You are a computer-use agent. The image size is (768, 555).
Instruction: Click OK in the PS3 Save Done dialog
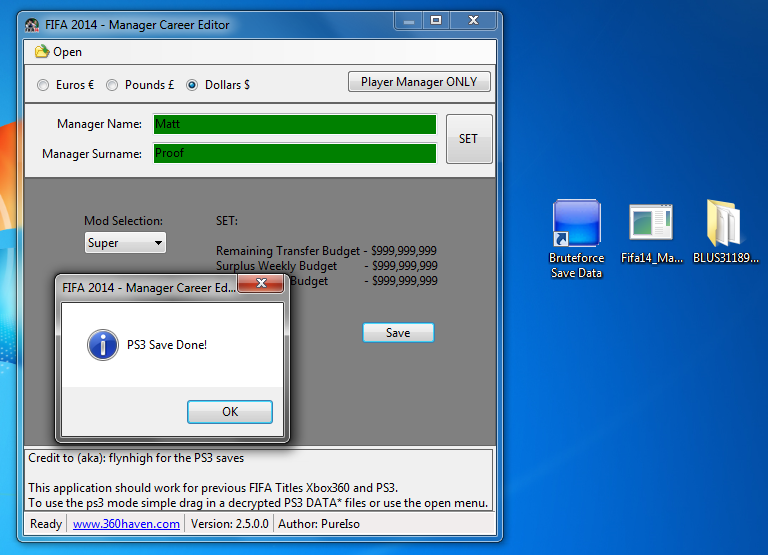[x=230, y=411]
